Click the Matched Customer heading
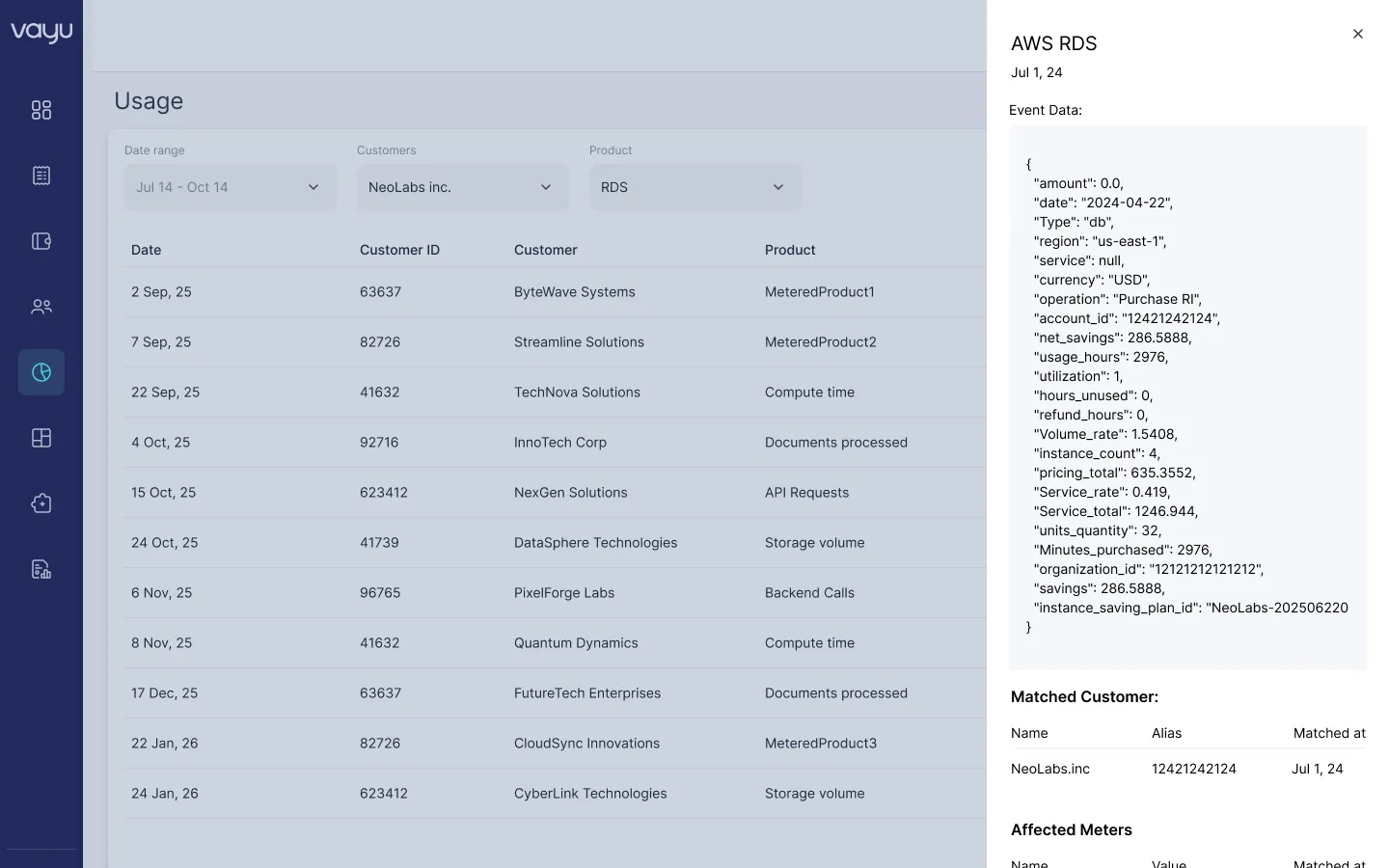Image resolution: width=1389 pixels, height=868 pixels. click(x=1085, y=696)
